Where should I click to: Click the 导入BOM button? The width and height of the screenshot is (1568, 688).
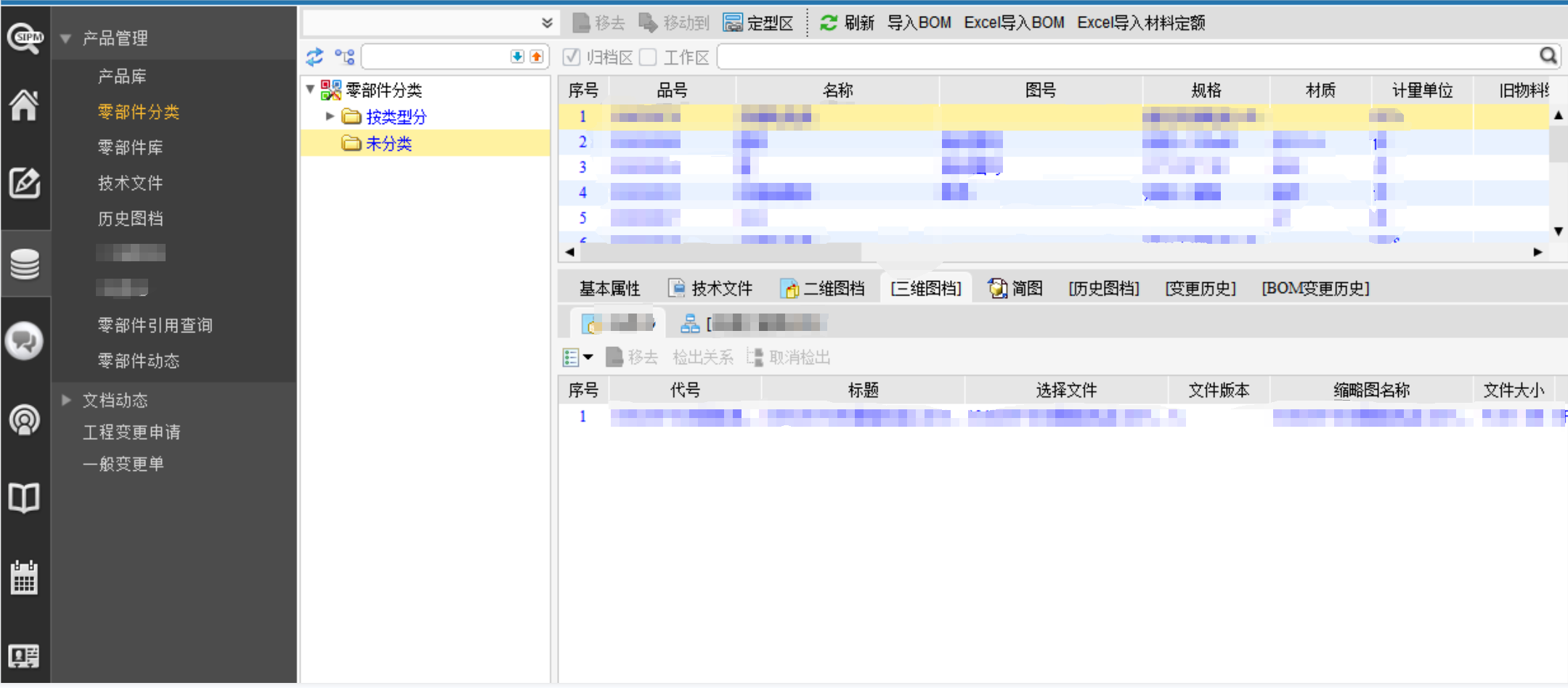tap(919, 23)
